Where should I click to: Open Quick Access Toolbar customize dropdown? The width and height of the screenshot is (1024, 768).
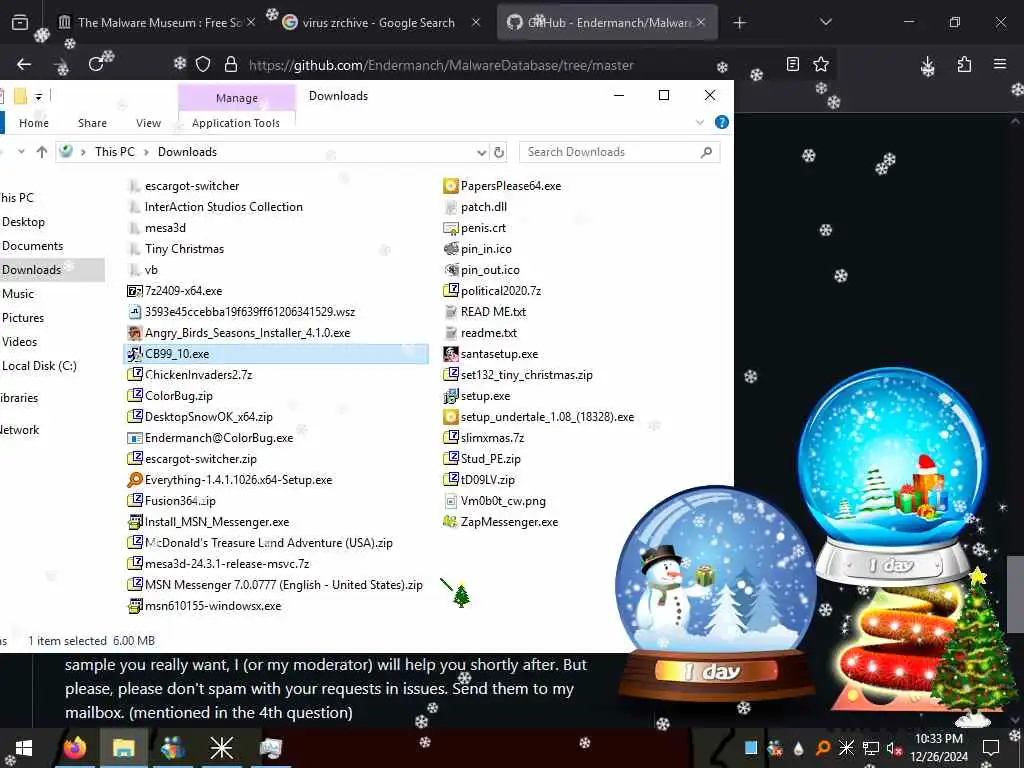(39, 97)
